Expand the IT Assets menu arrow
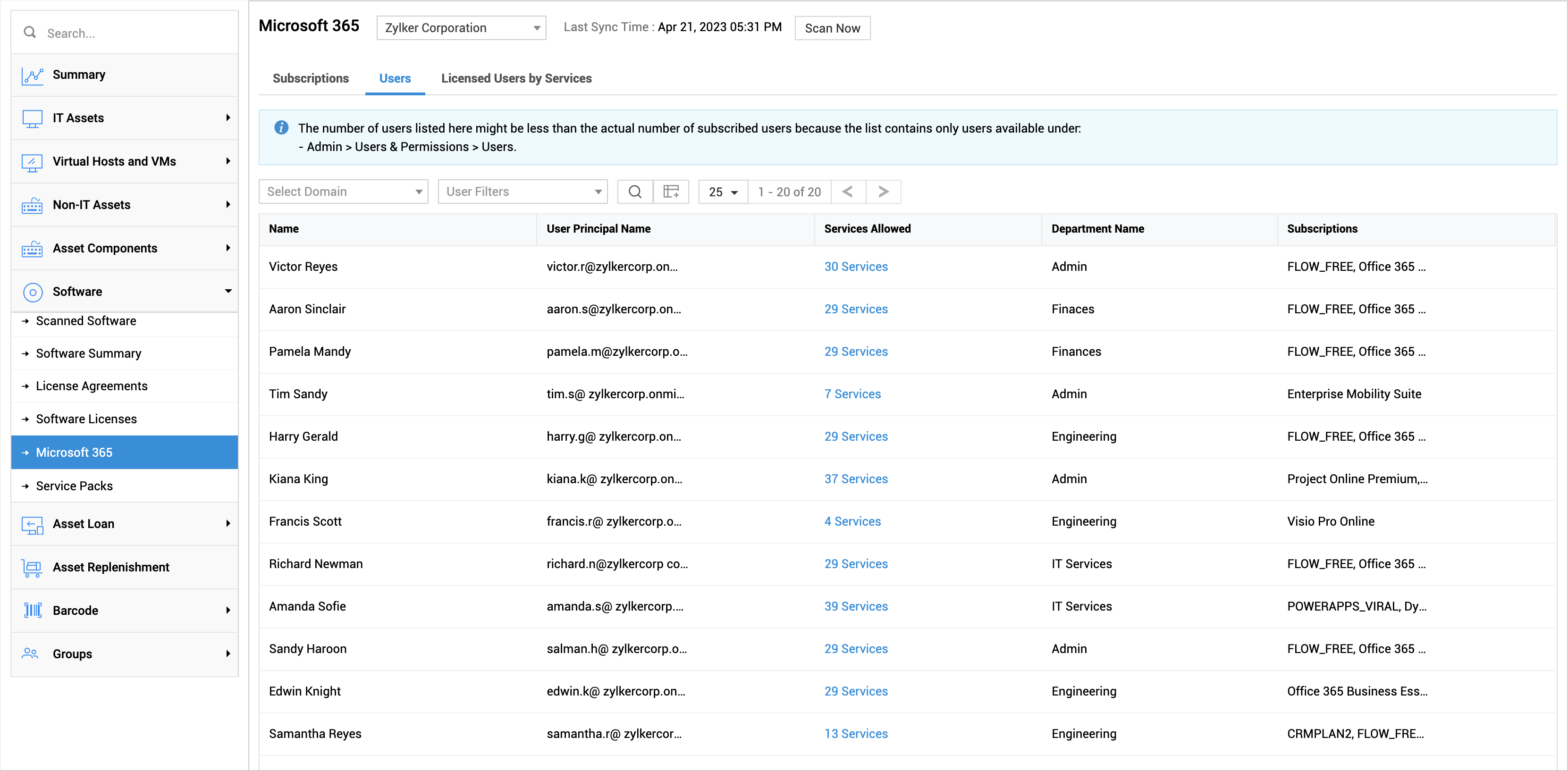The height and width of the screenshot is (771, 1568). 228,118
